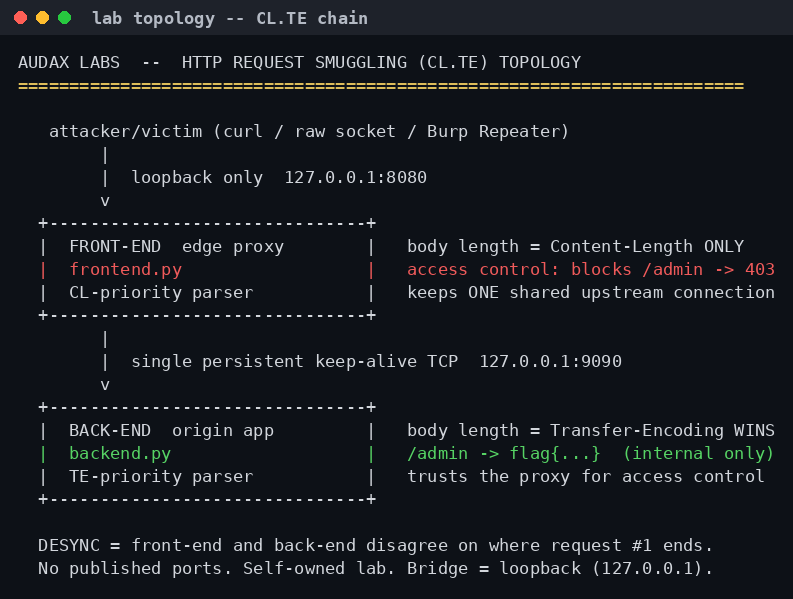Click the 'AUDAX LABS' heading text
This screenshot has width=793, height=599.
tap(69, 62)
